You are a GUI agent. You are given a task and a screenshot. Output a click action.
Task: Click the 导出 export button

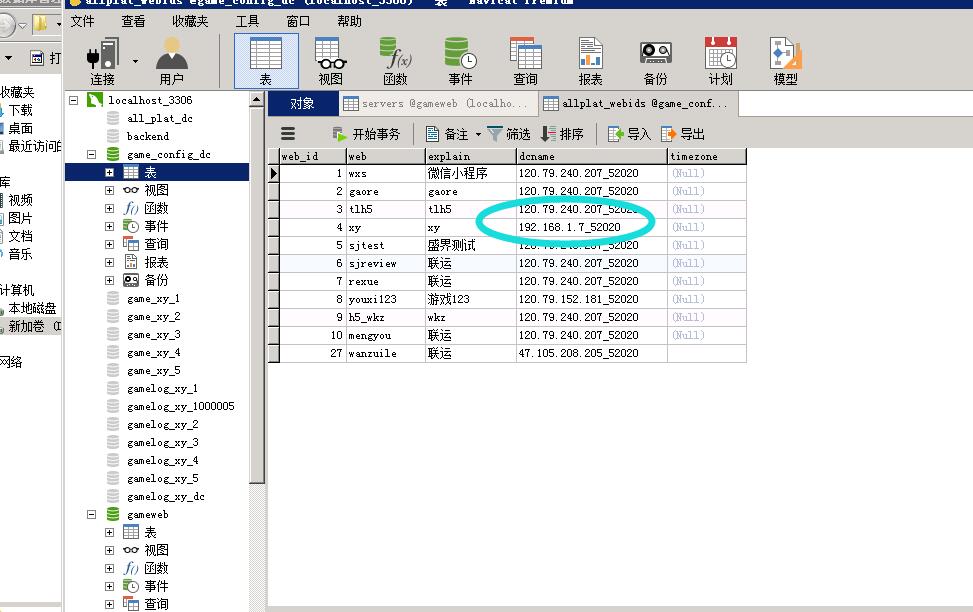point(683,134)
